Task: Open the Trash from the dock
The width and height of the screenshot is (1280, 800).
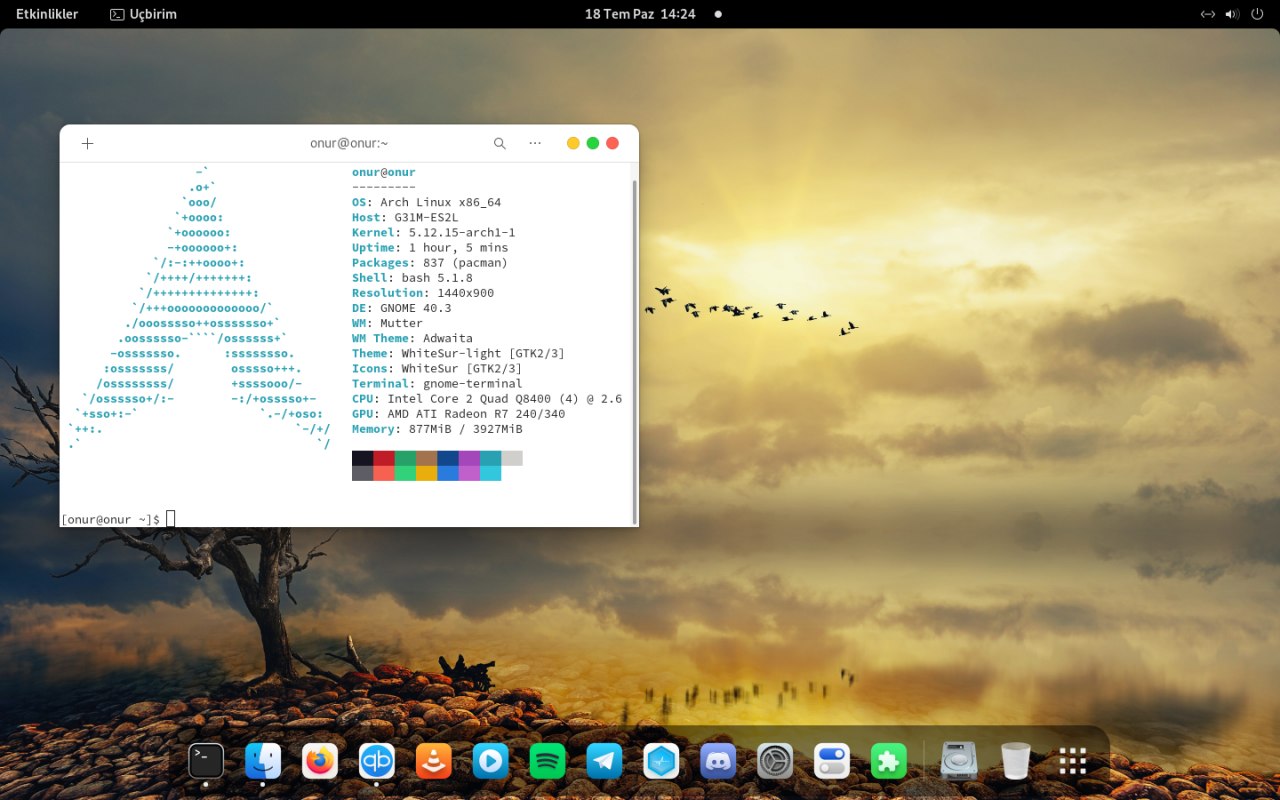Action: pyautogui.click(x=1016, y=761)
